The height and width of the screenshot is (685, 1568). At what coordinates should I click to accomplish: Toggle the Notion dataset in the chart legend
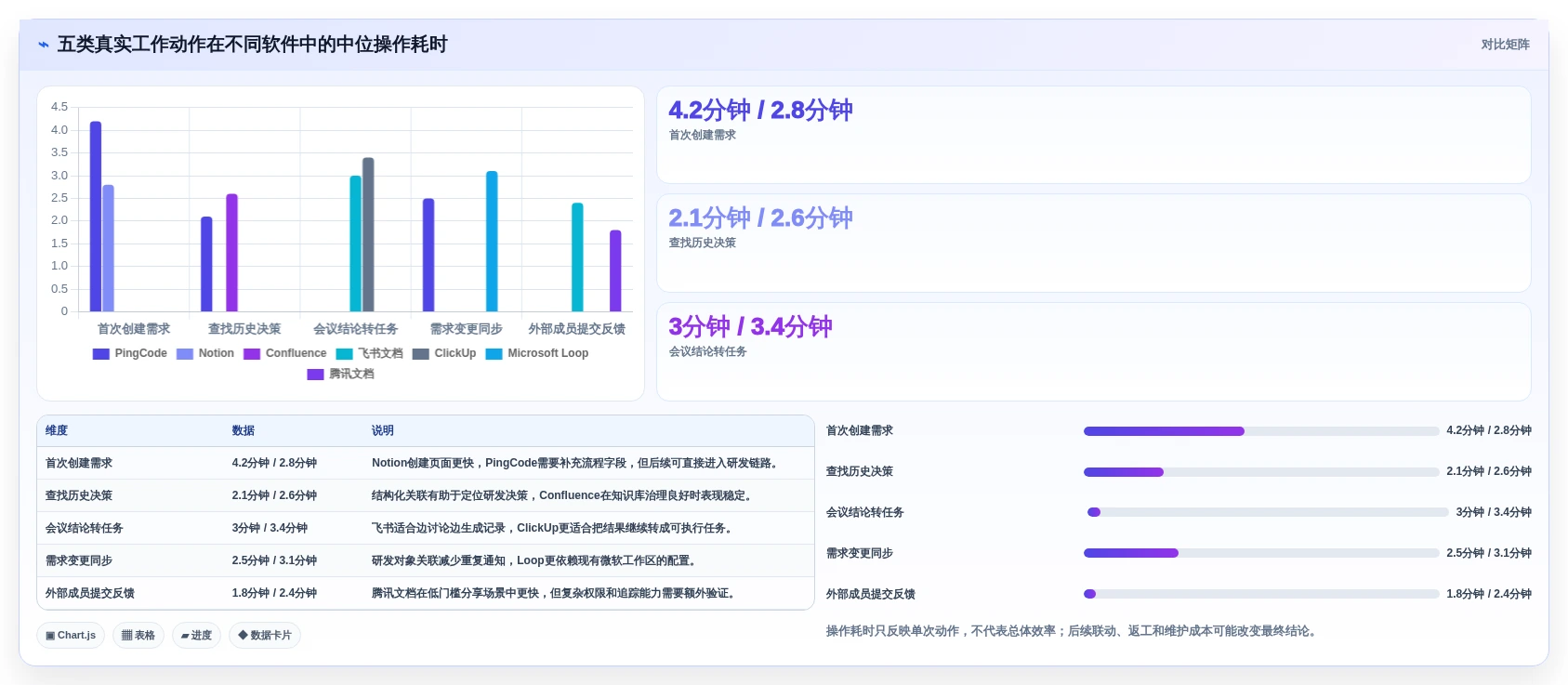click(205, 353)
